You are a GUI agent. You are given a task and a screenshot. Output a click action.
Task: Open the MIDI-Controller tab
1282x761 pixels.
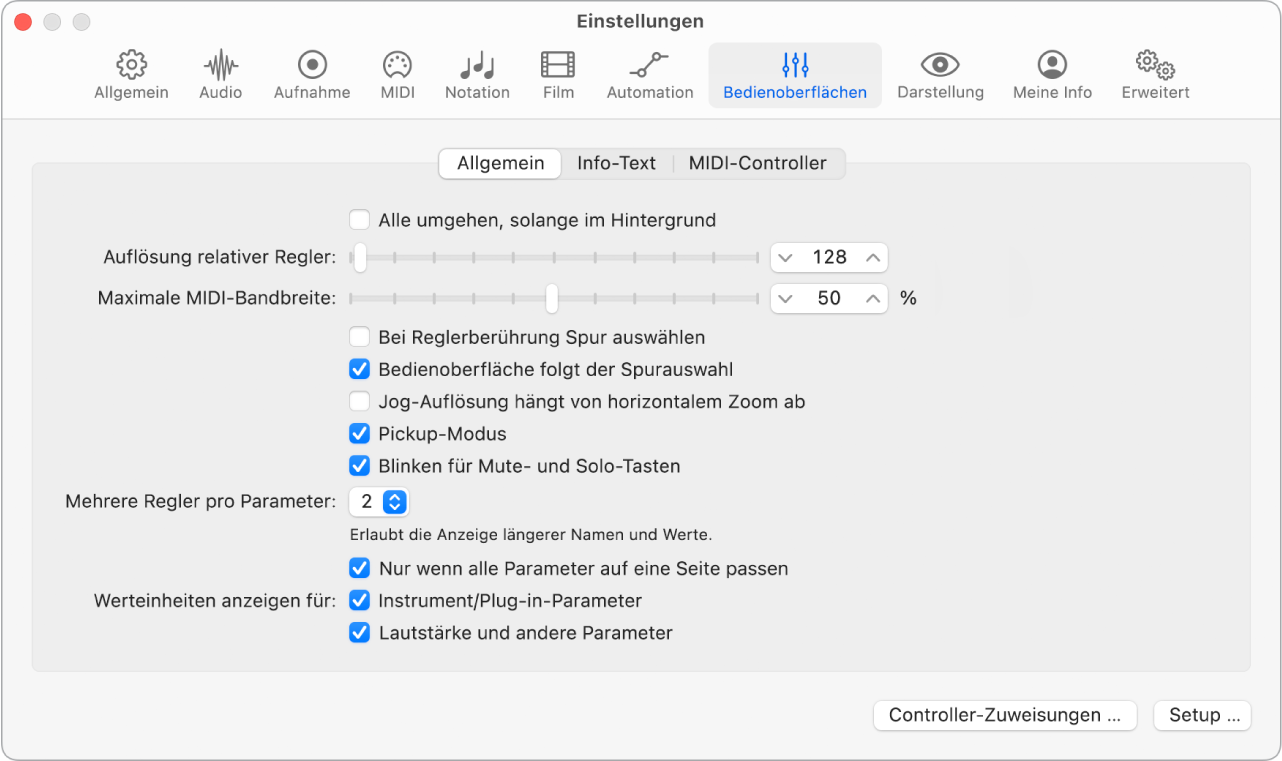tap(758, 163)
